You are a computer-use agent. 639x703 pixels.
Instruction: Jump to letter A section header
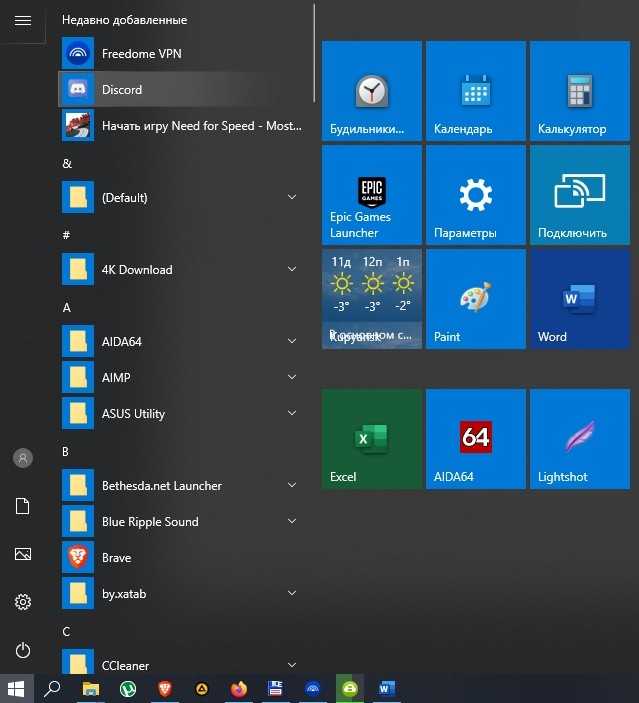(x=67, y=308)
